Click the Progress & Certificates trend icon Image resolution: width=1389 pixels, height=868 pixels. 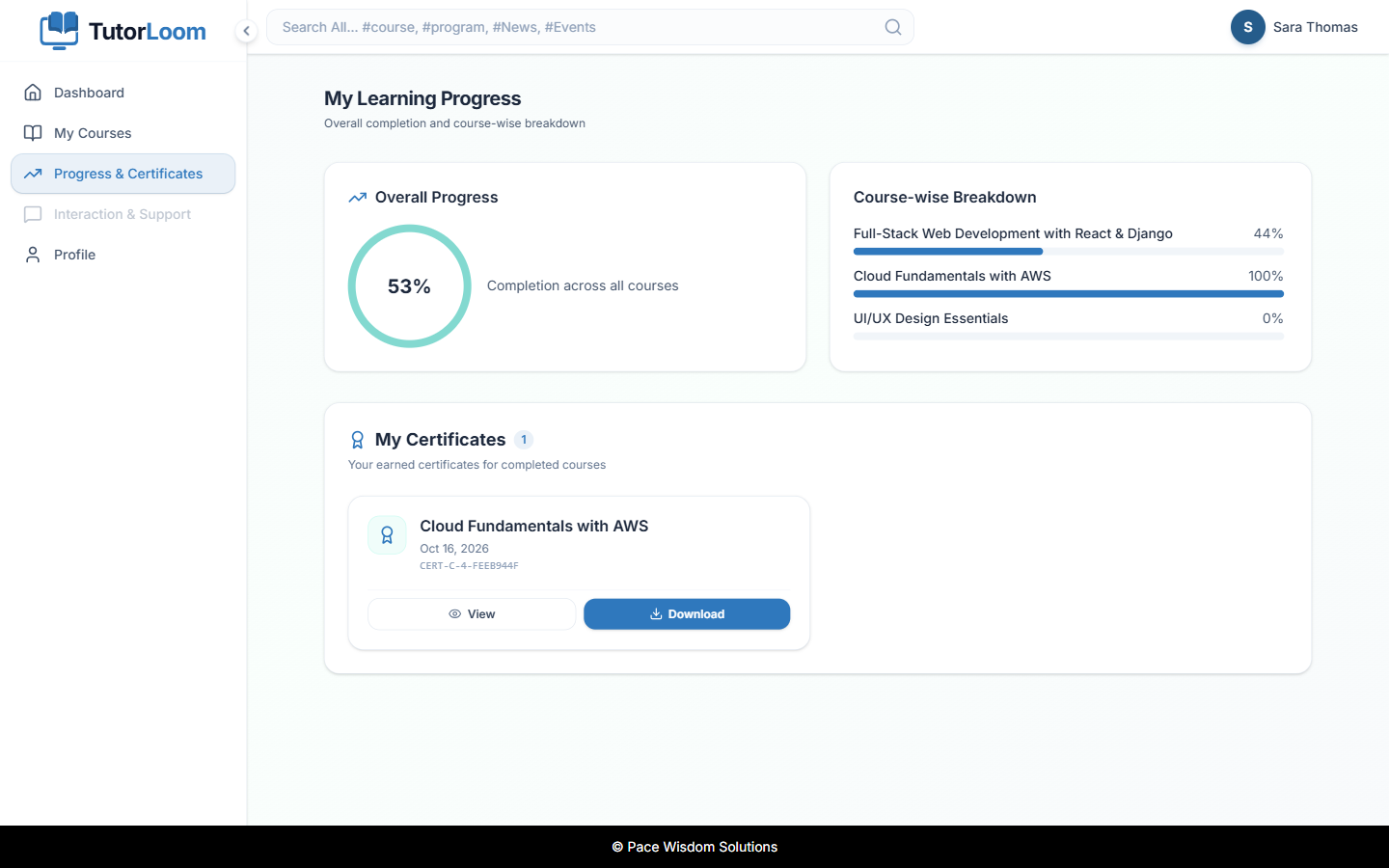(x=33, y=174)
